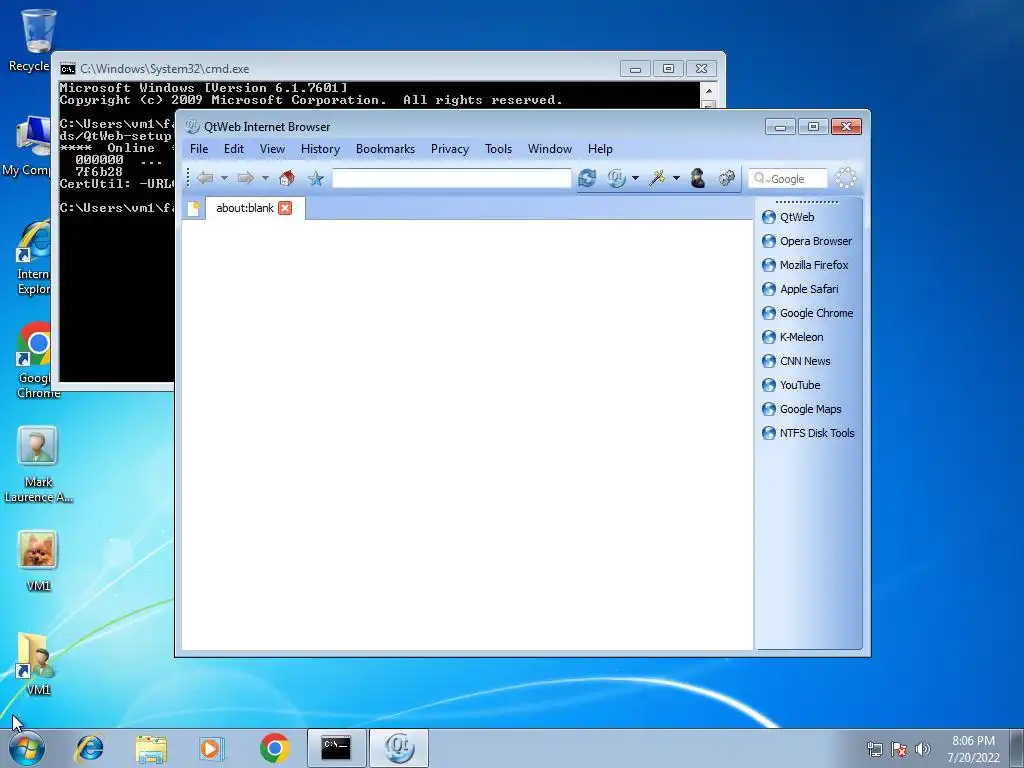This screenshot has width=1024, height=768.
Task: Click cmd window scrollbar up arrow
Action: (x=709, y=90)
